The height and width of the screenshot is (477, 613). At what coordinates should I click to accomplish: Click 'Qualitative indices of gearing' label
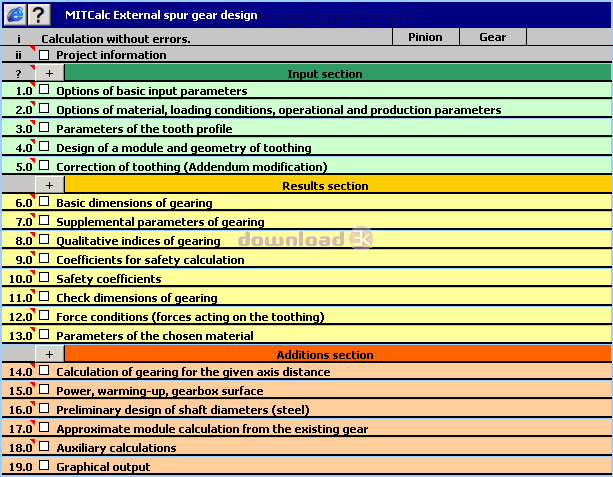point(138,241)
